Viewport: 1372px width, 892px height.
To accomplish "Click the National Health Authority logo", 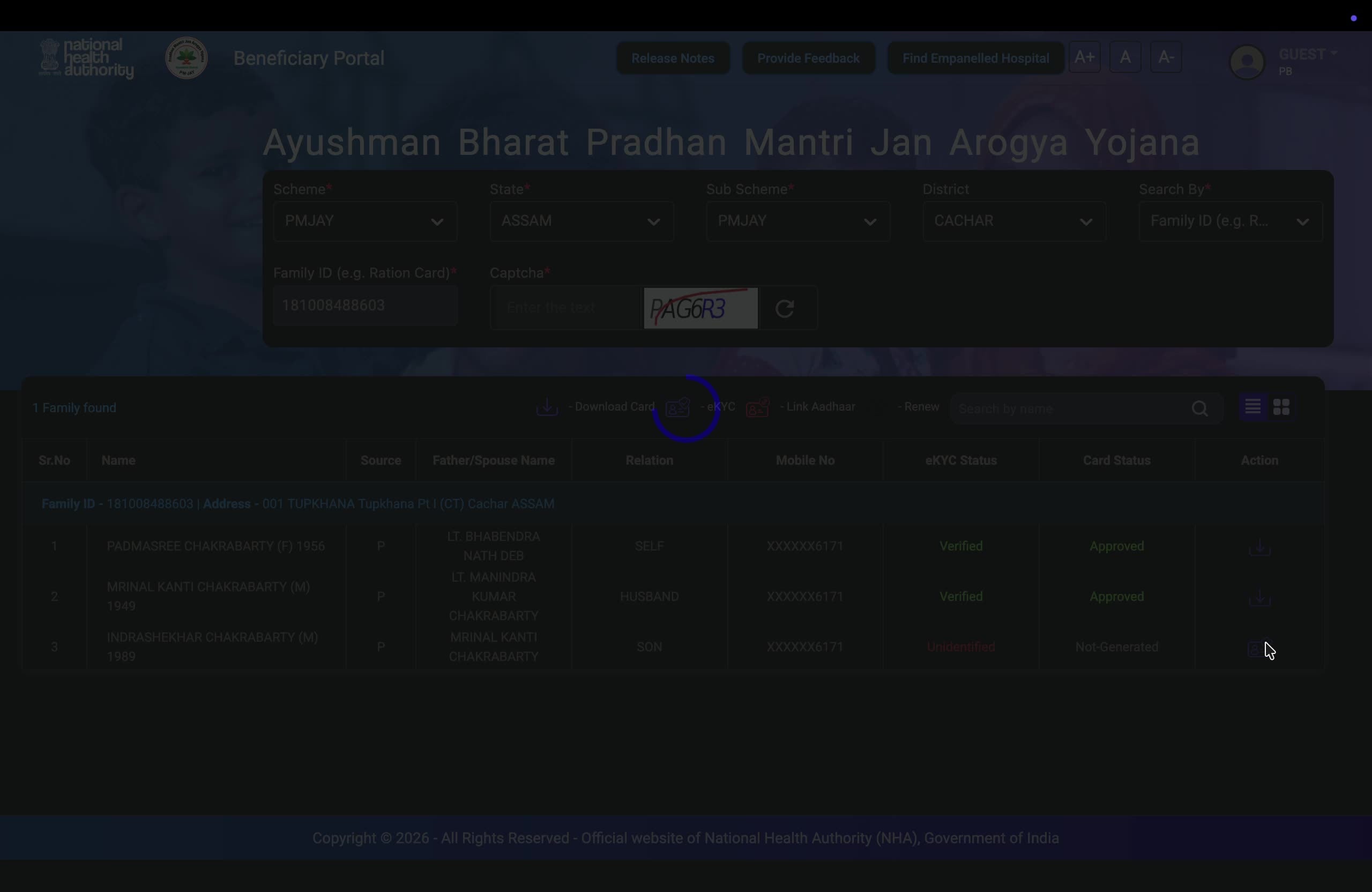I will click(86, 58).
